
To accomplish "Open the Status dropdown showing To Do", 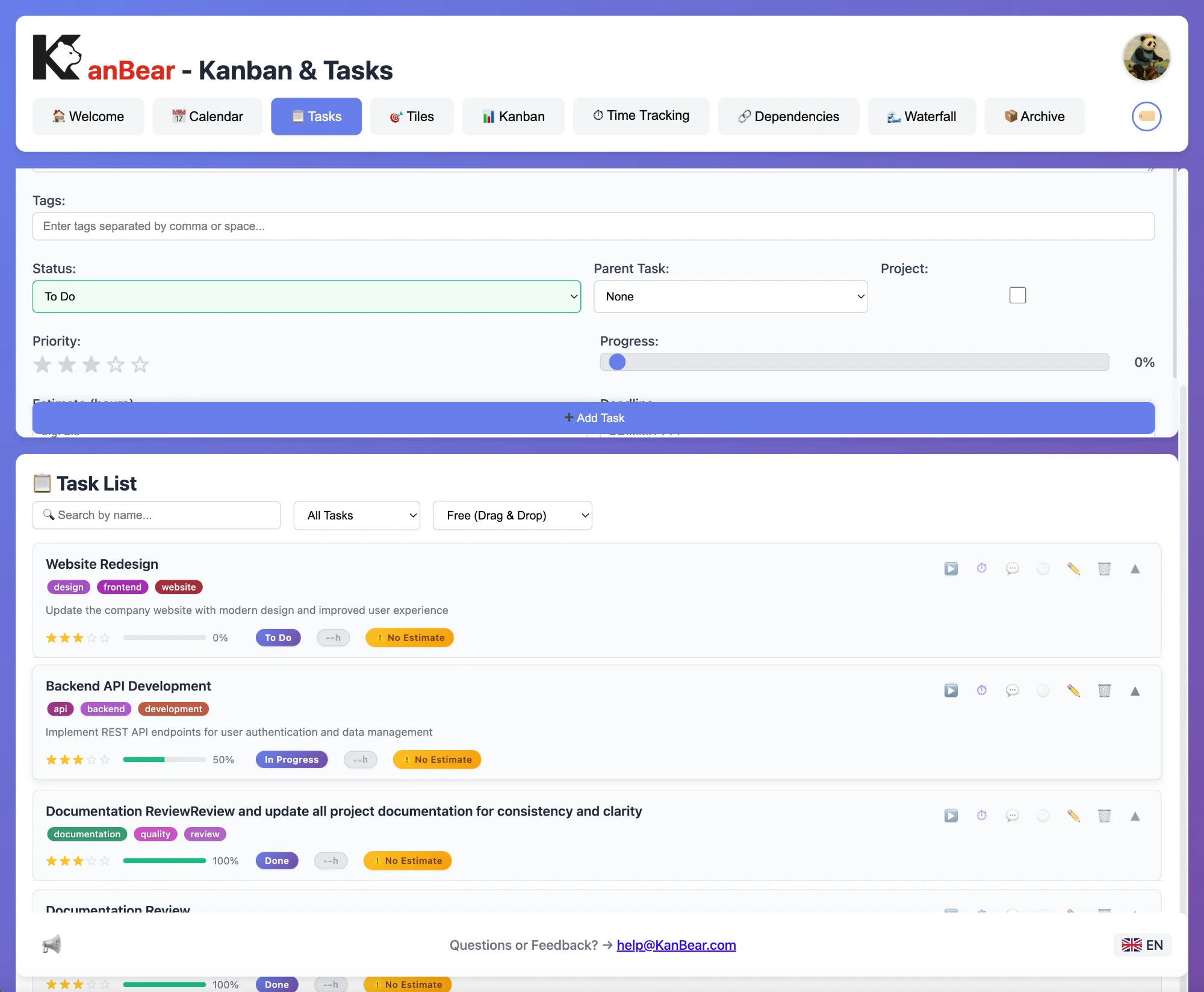I will click(x=306, y=296).
